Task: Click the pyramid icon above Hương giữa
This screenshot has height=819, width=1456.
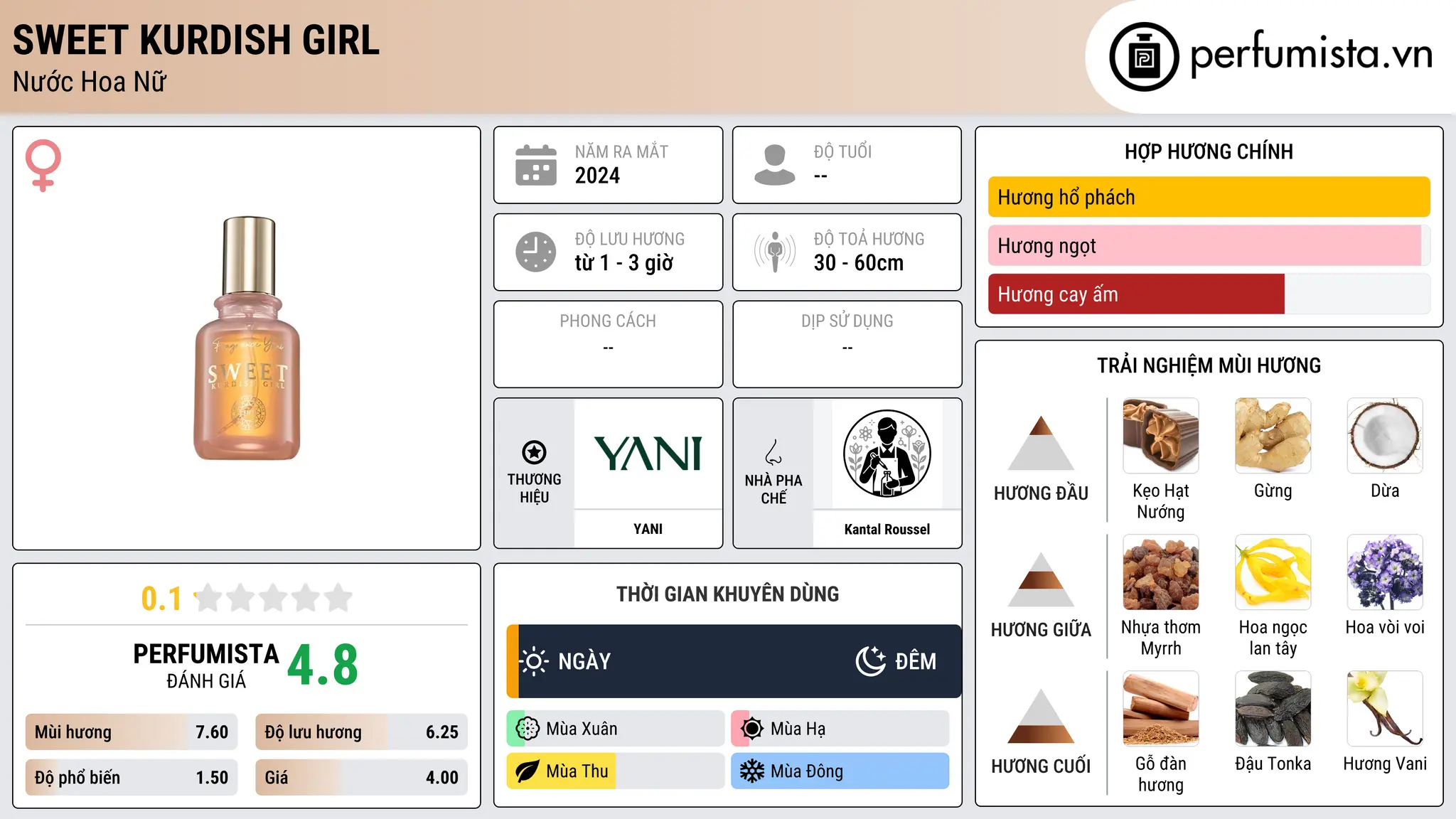Action: click(x=1041, y=579)
